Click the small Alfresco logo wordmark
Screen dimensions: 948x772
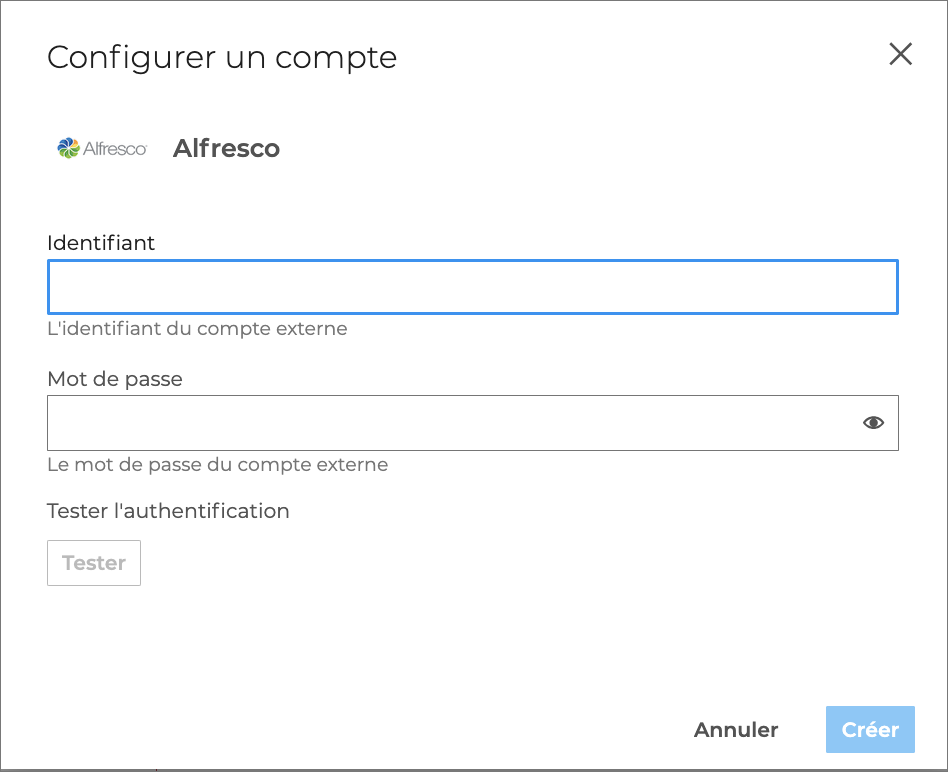pos(115,149)
